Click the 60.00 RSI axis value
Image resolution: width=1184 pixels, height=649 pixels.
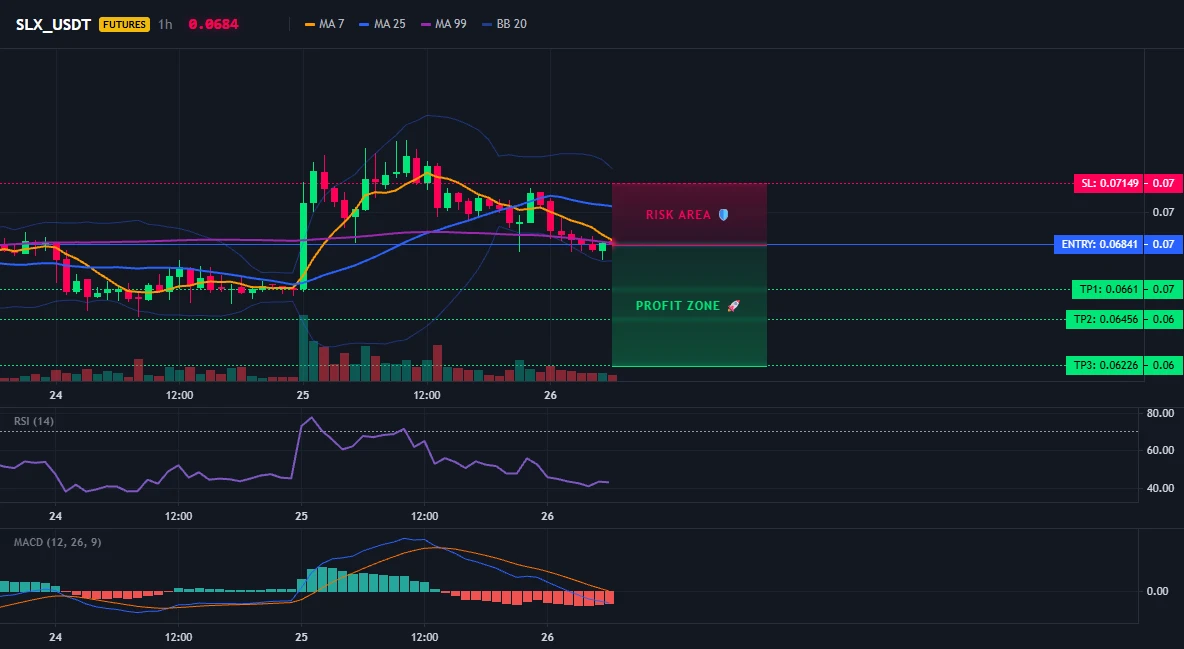point(1160,450)
